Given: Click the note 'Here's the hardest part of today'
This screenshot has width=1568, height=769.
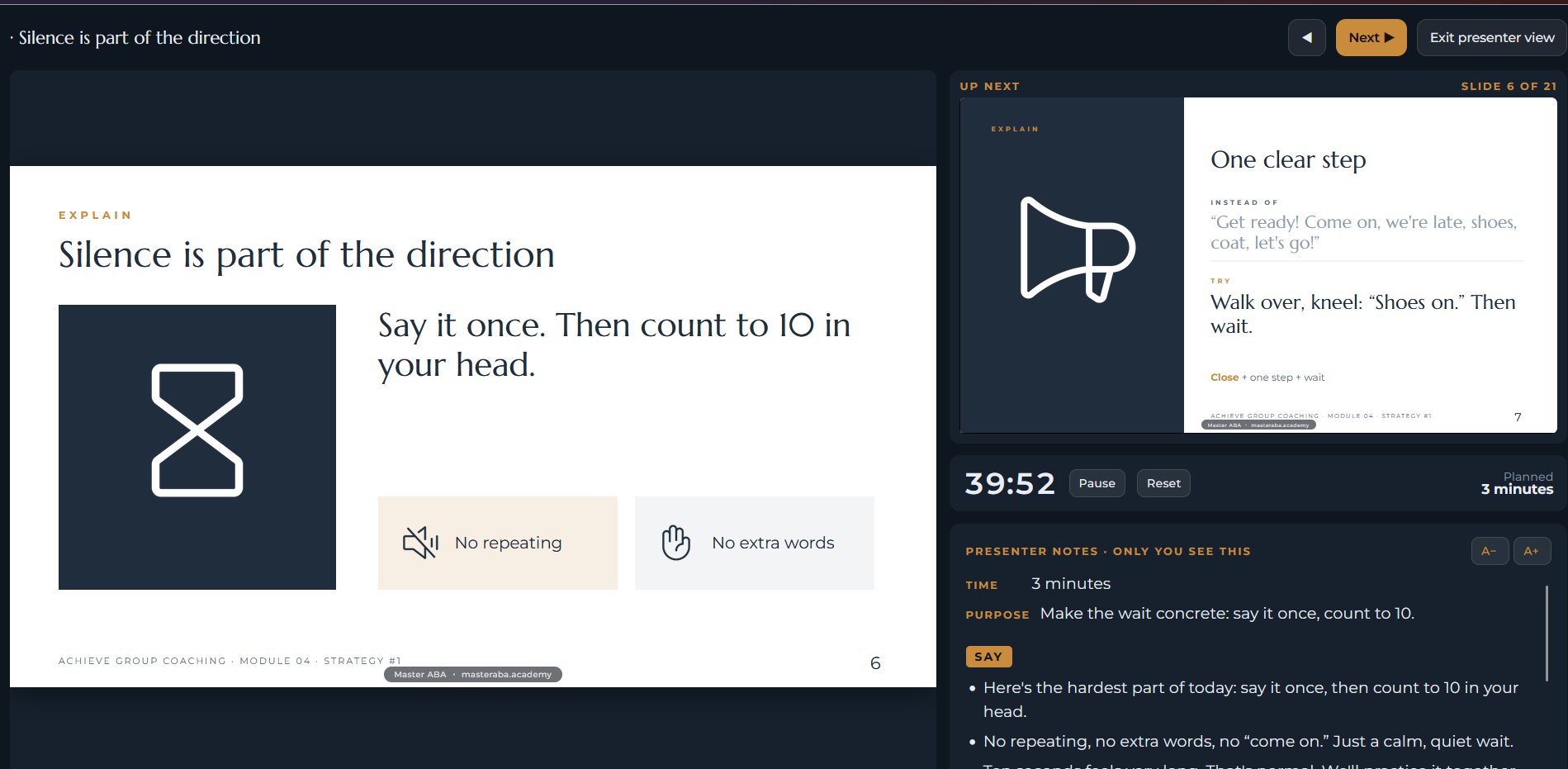Looking at the screenshot, I should pos(1251,699).
